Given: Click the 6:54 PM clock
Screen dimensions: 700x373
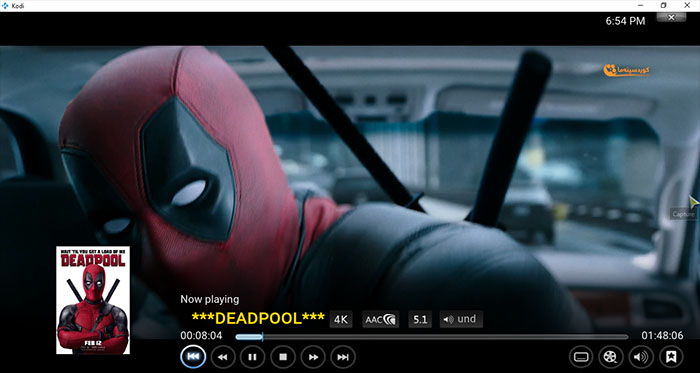Looking at the screenshot, I should [625, 21].
